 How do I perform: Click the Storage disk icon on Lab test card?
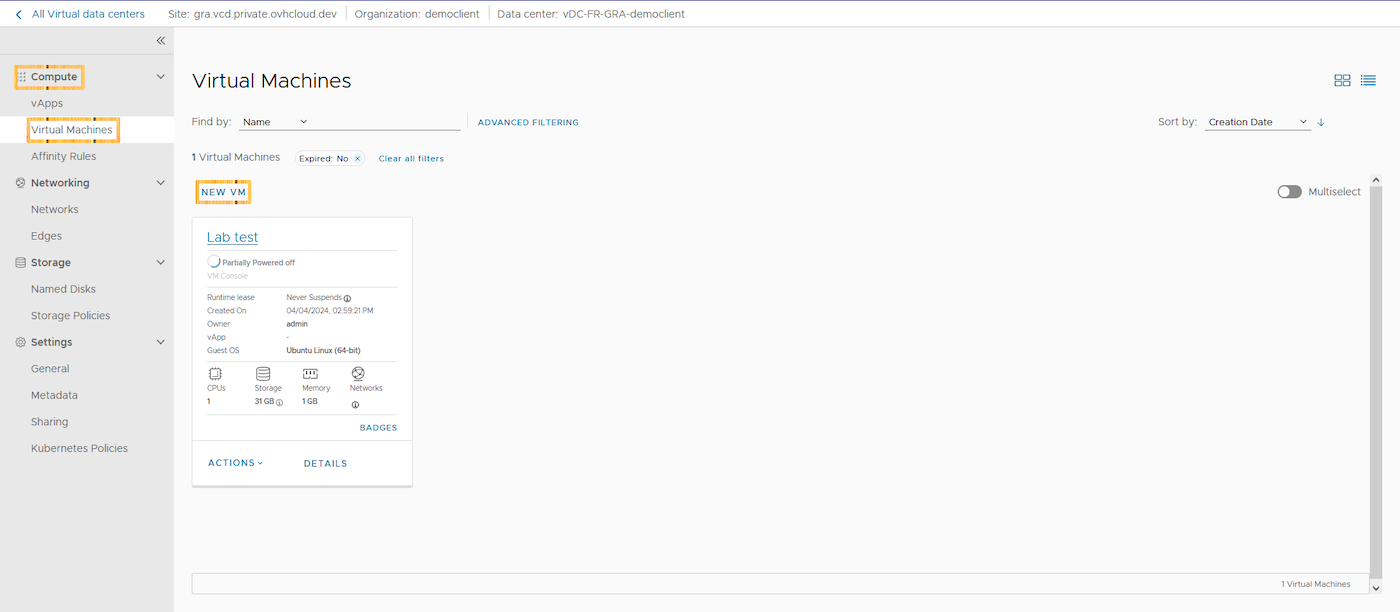click(x=265, y=372)
